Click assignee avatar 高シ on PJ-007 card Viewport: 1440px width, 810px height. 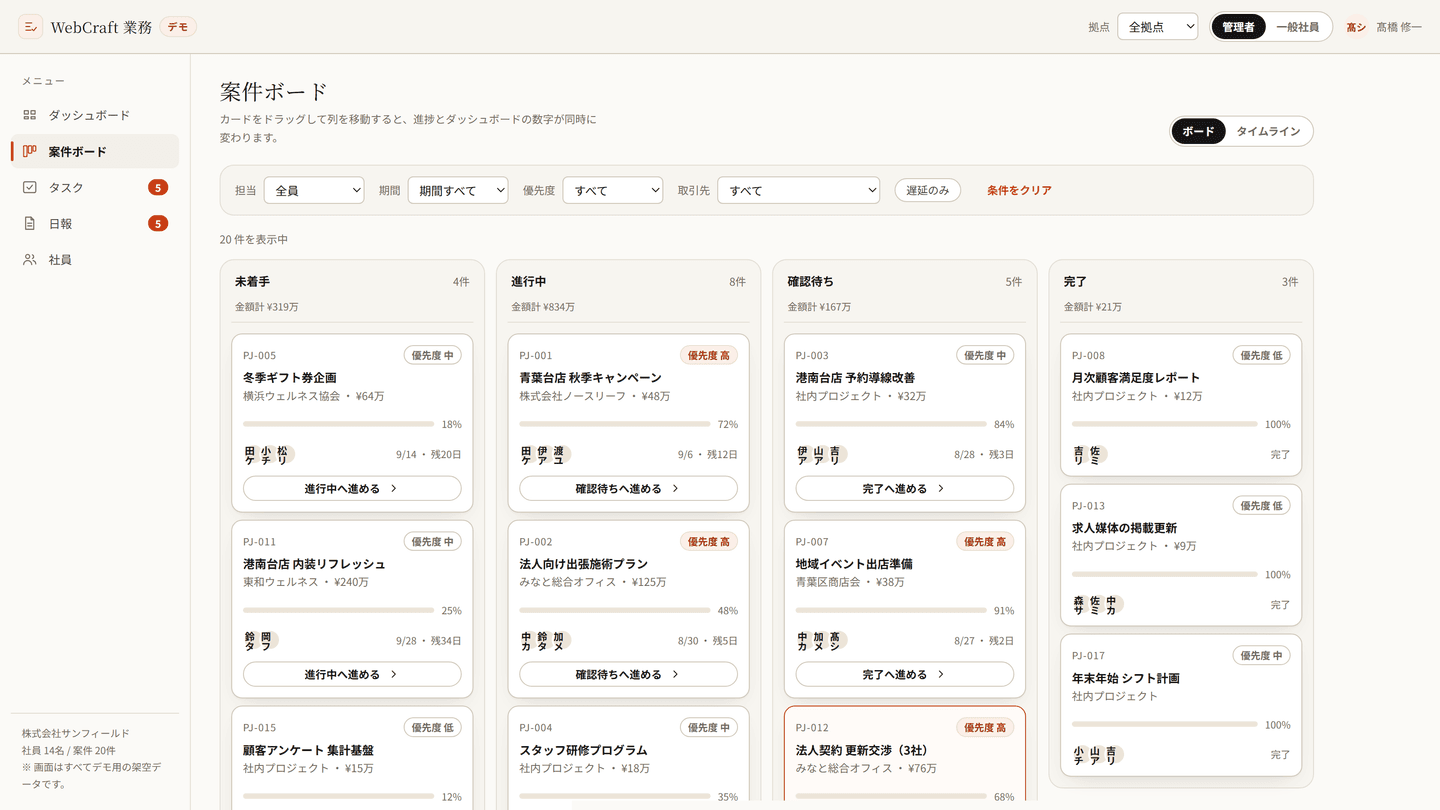coord(835,641)
